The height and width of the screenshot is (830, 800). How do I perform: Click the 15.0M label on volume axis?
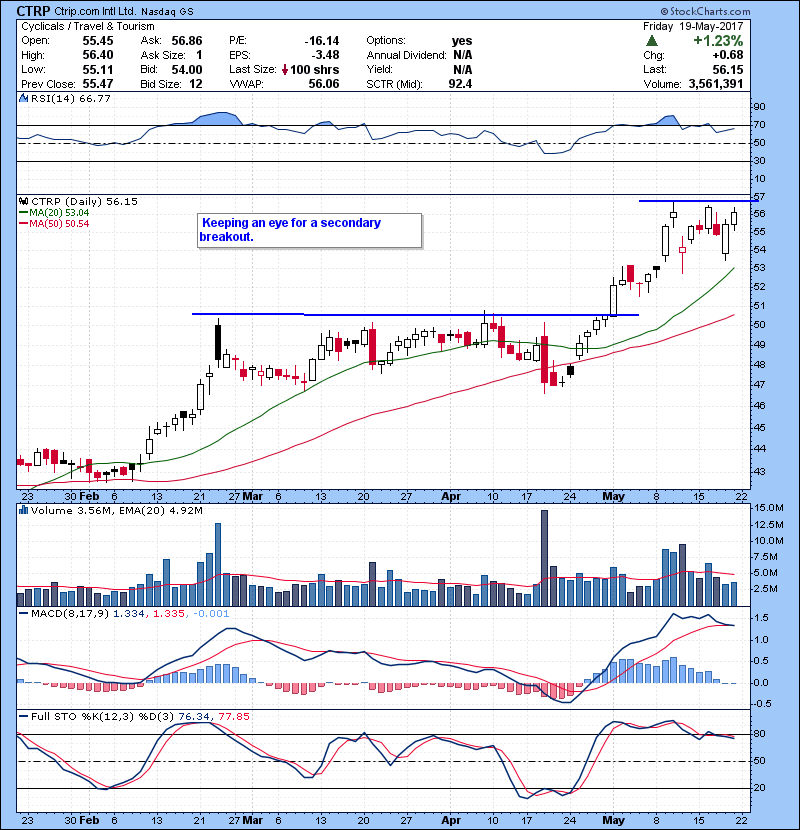(769, 508)
